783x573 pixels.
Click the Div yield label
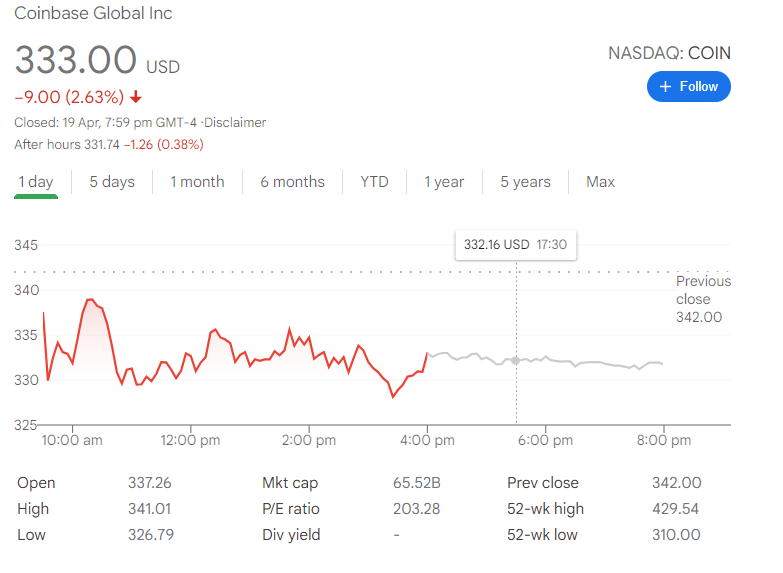pos(291,535)
